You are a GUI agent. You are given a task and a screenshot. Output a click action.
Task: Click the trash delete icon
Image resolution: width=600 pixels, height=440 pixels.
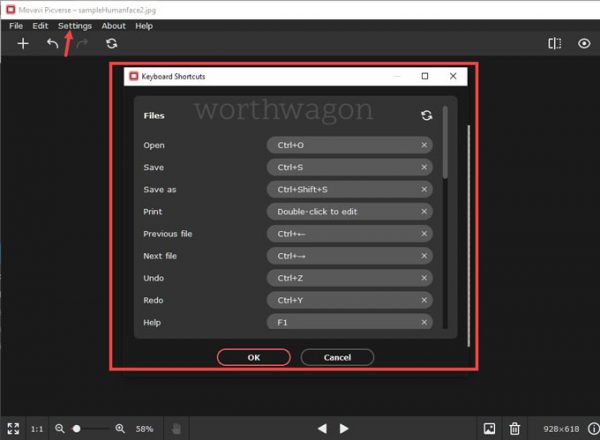point(515,428)
